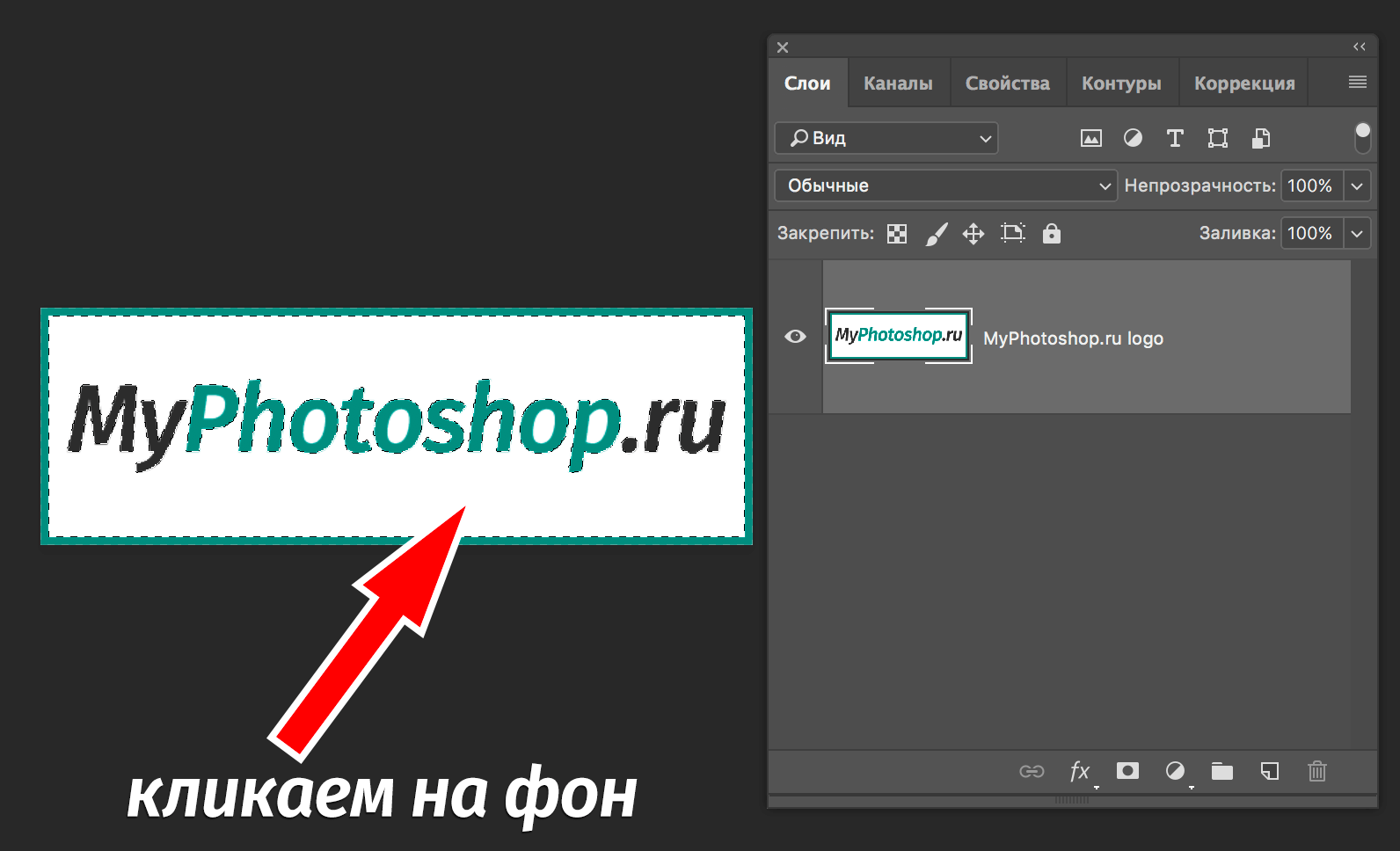
Task: Expand the Заливка slider arrow
Action: click(x=1357, y=233)
